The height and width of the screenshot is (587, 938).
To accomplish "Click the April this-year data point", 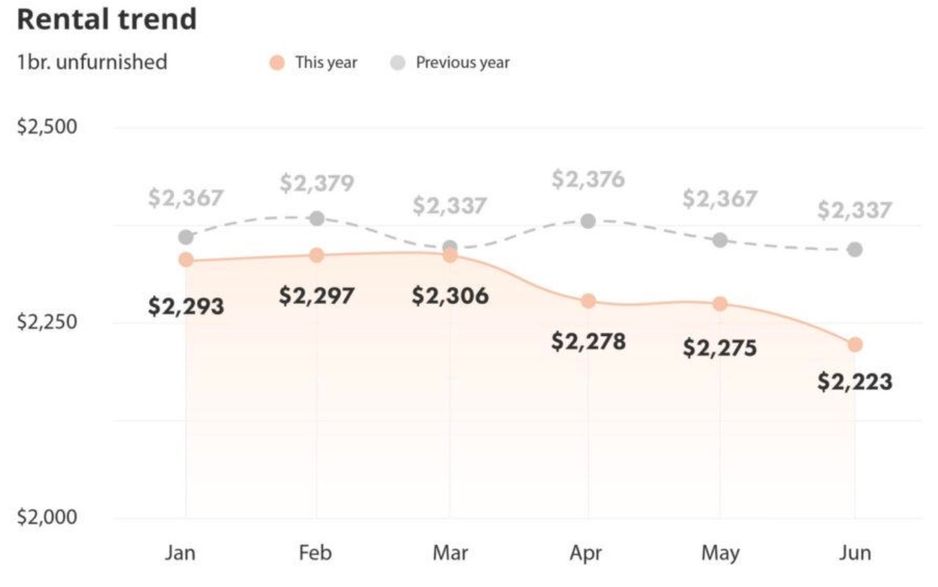I will (x=588, y=301).
